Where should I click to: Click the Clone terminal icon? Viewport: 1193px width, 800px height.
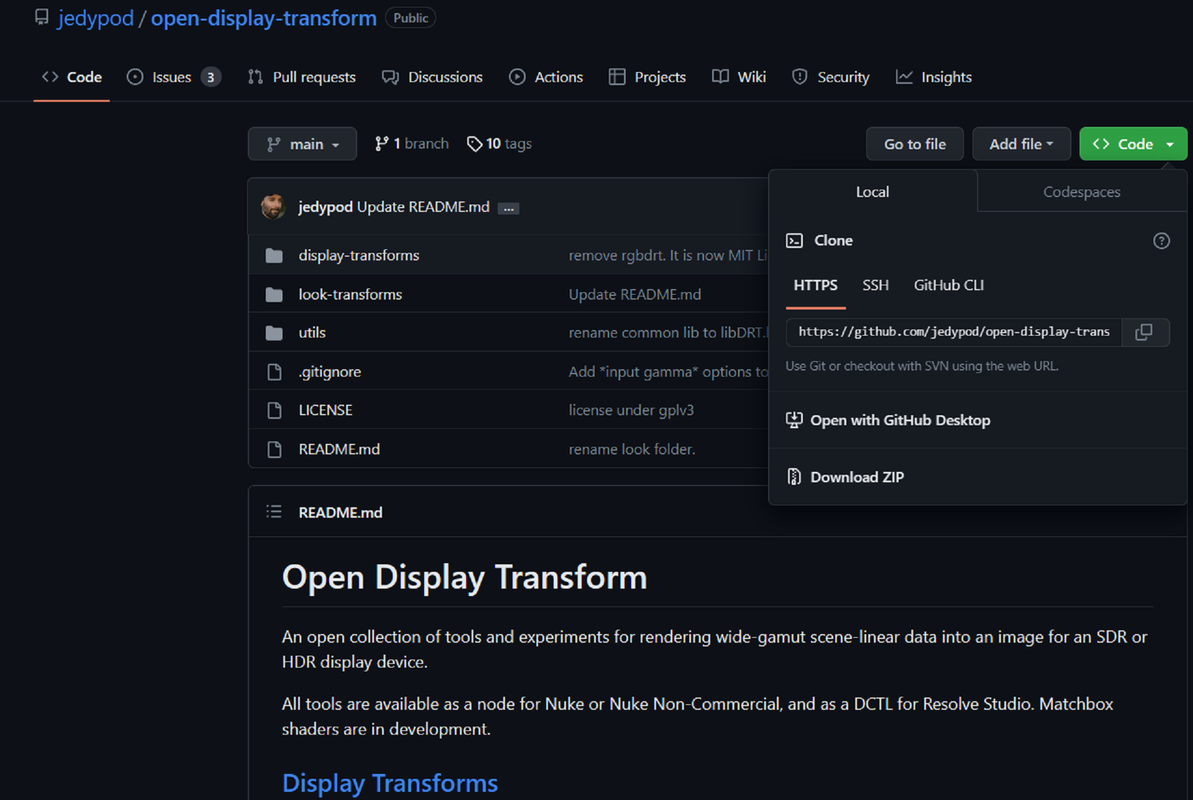click(x=794, y=241)
